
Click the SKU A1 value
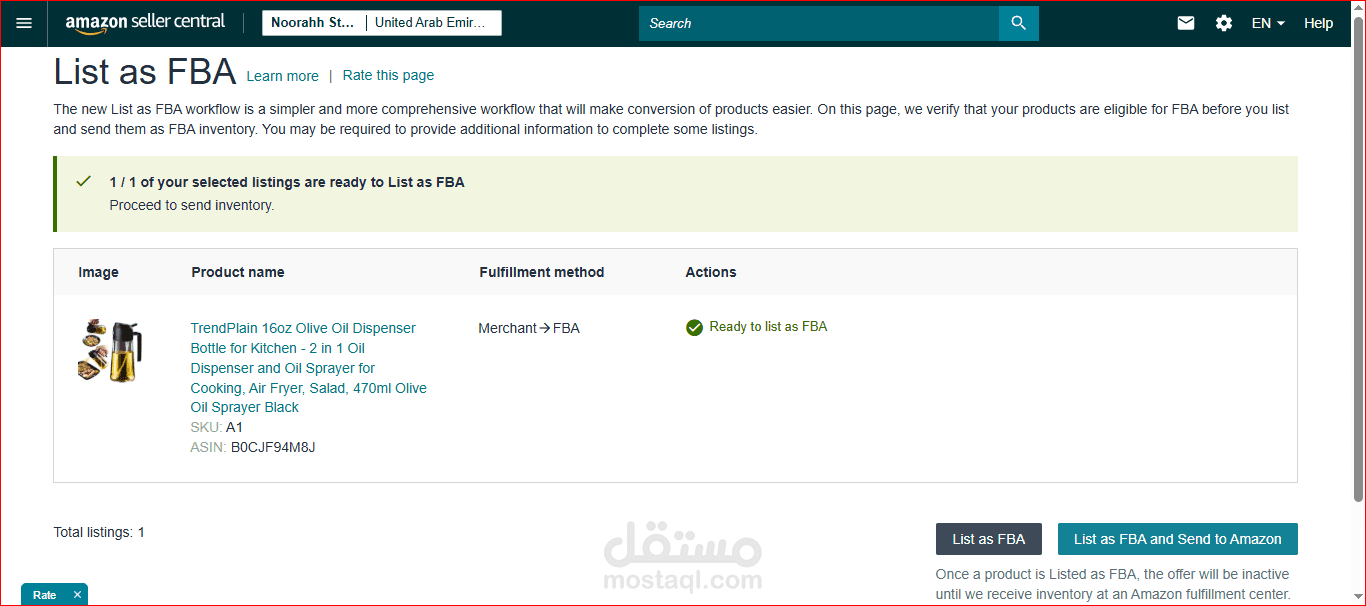[234, 427]
